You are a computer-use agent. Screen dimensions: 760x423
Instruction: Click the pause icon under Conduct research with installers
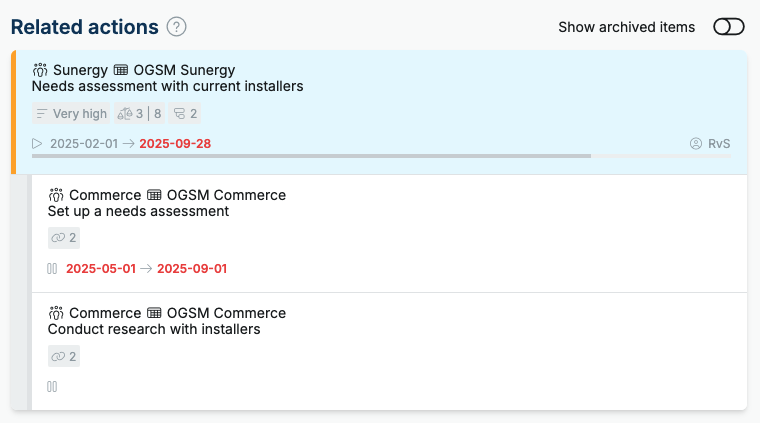(52, 387)
